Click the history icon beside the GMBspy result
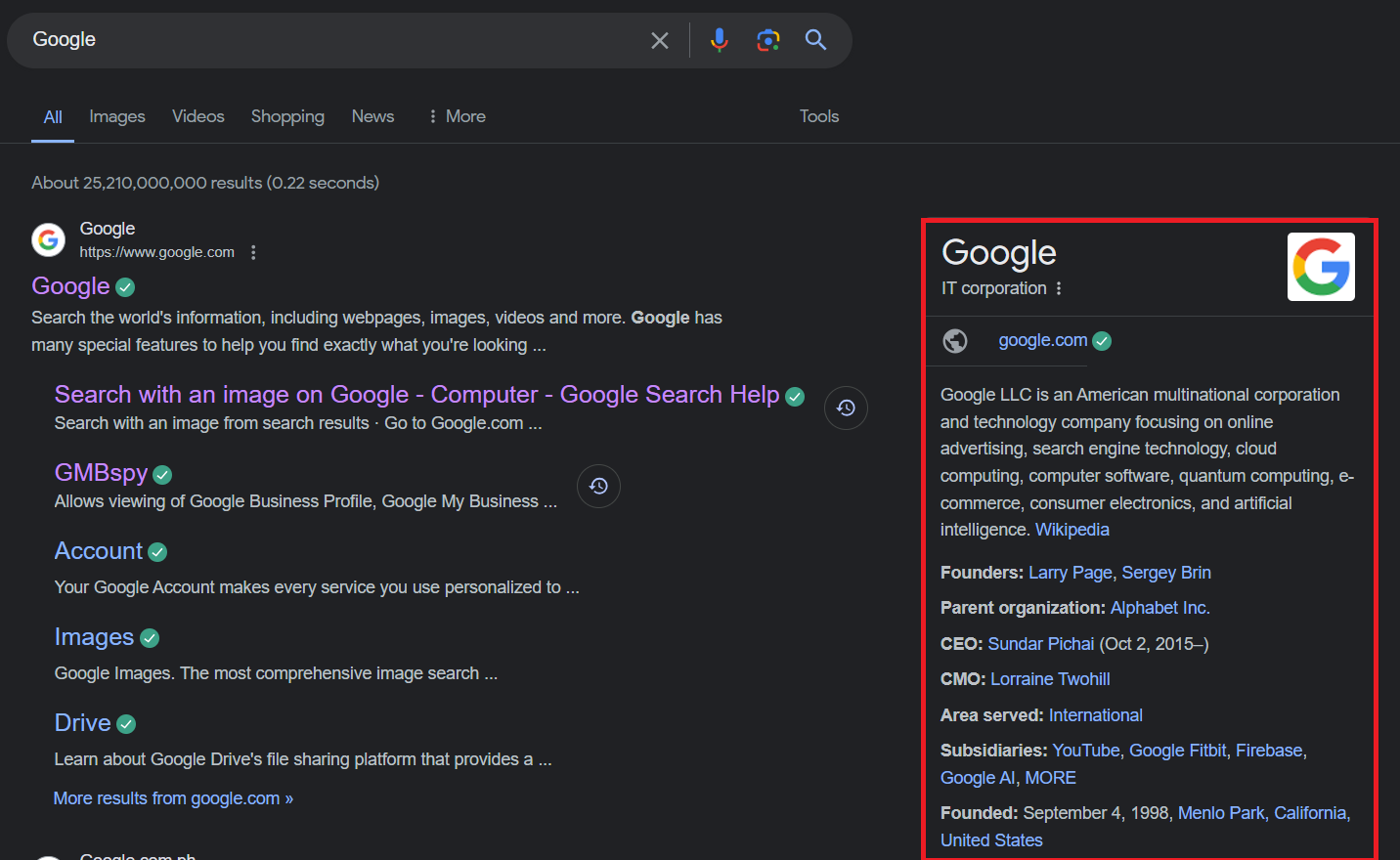Image resolution: width=1400 pixels, height=860 pixels. point(598,486)
